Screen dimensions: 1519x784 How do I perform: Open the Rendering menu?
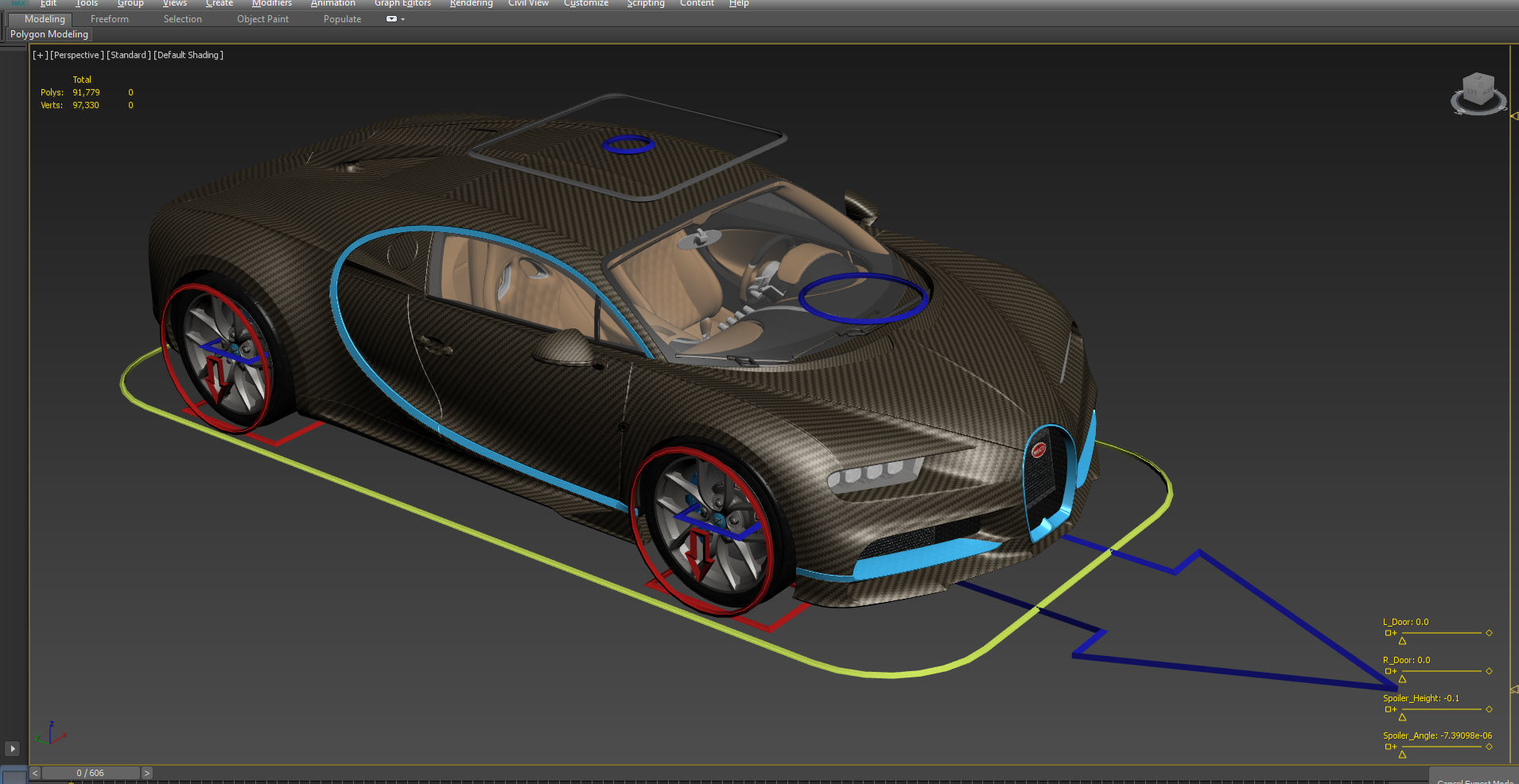(x=472, y=3)
